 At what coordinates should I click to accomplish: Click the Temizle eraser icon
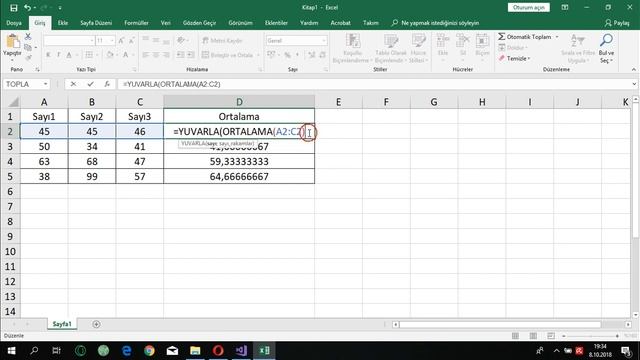click(502, 58)
